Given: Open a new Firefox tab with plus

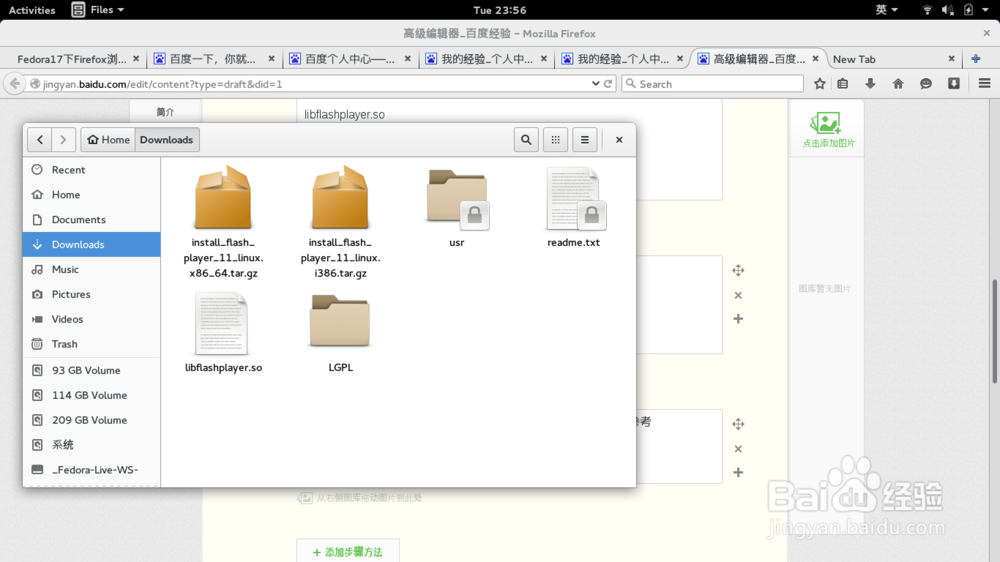Looking at the screenshot, I should tap(976, 59).
